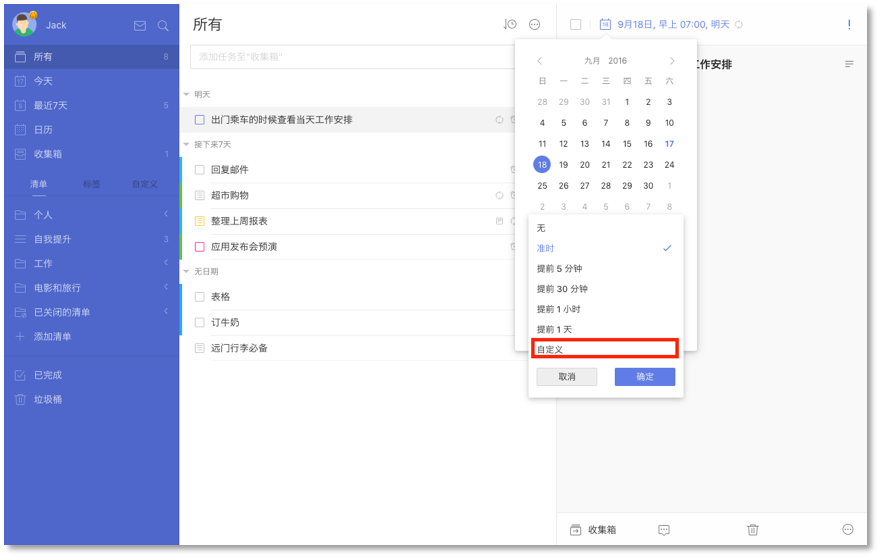Click the sort tasks icon
The width and height of the screenshot is (880, 558).
pos(510,25)
